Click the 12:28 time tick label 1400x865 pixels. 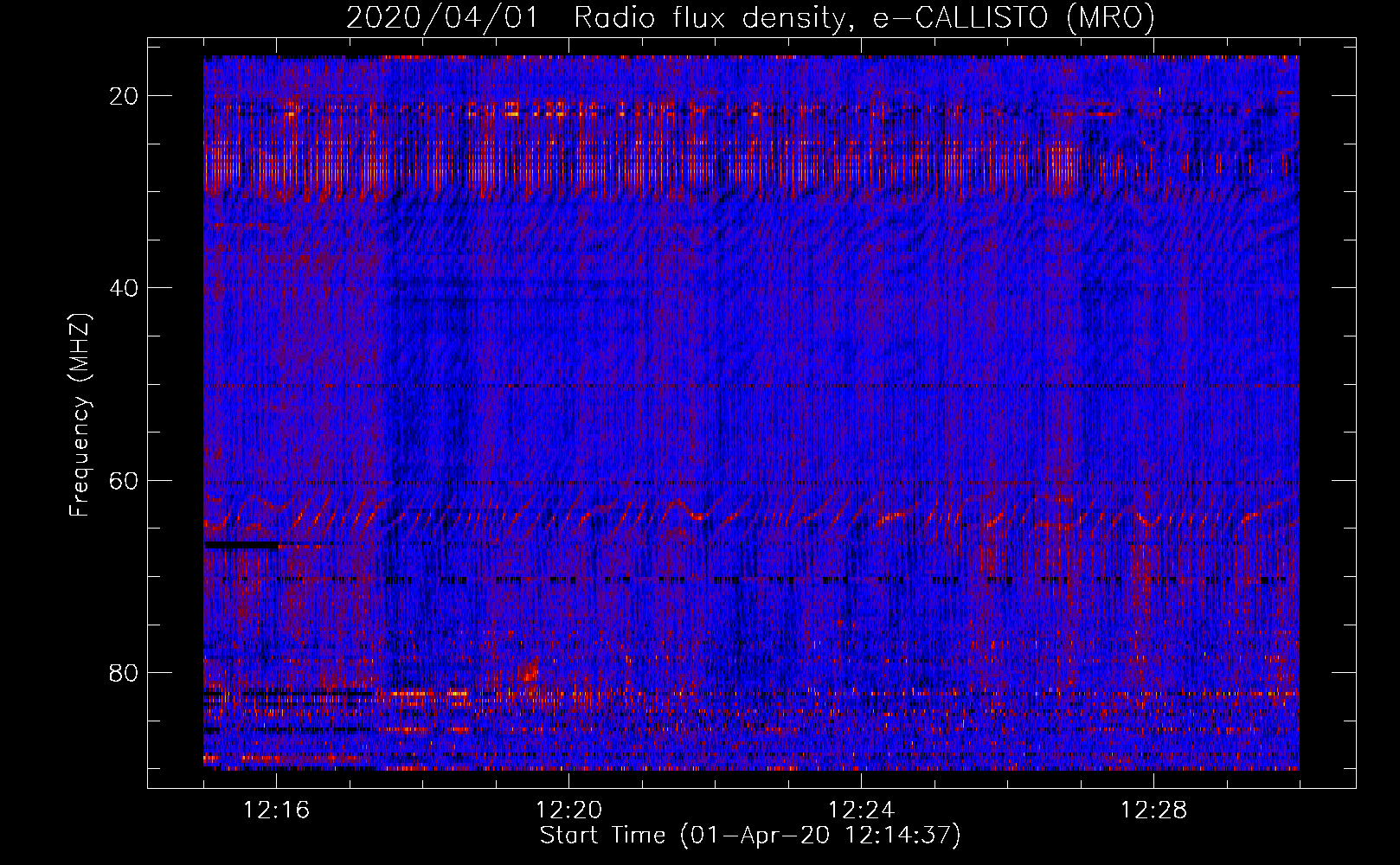pos(1153,811)
